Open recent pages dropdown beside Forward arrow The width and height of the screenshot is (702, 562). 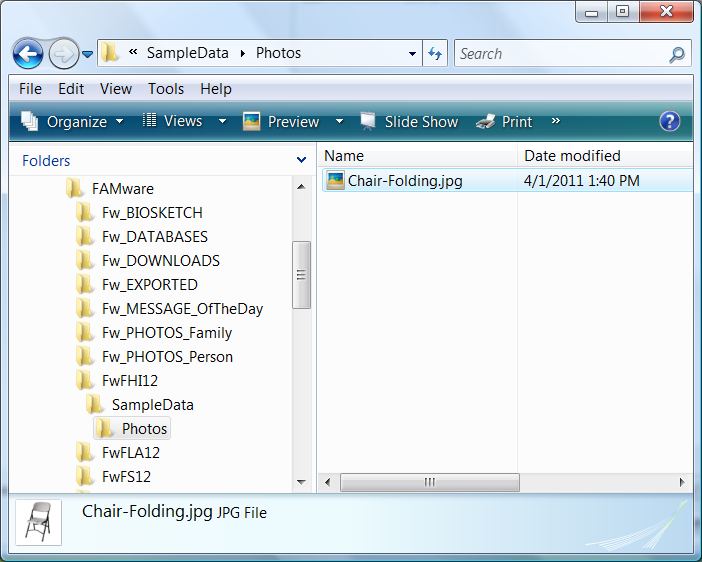[x=88, y=54]
